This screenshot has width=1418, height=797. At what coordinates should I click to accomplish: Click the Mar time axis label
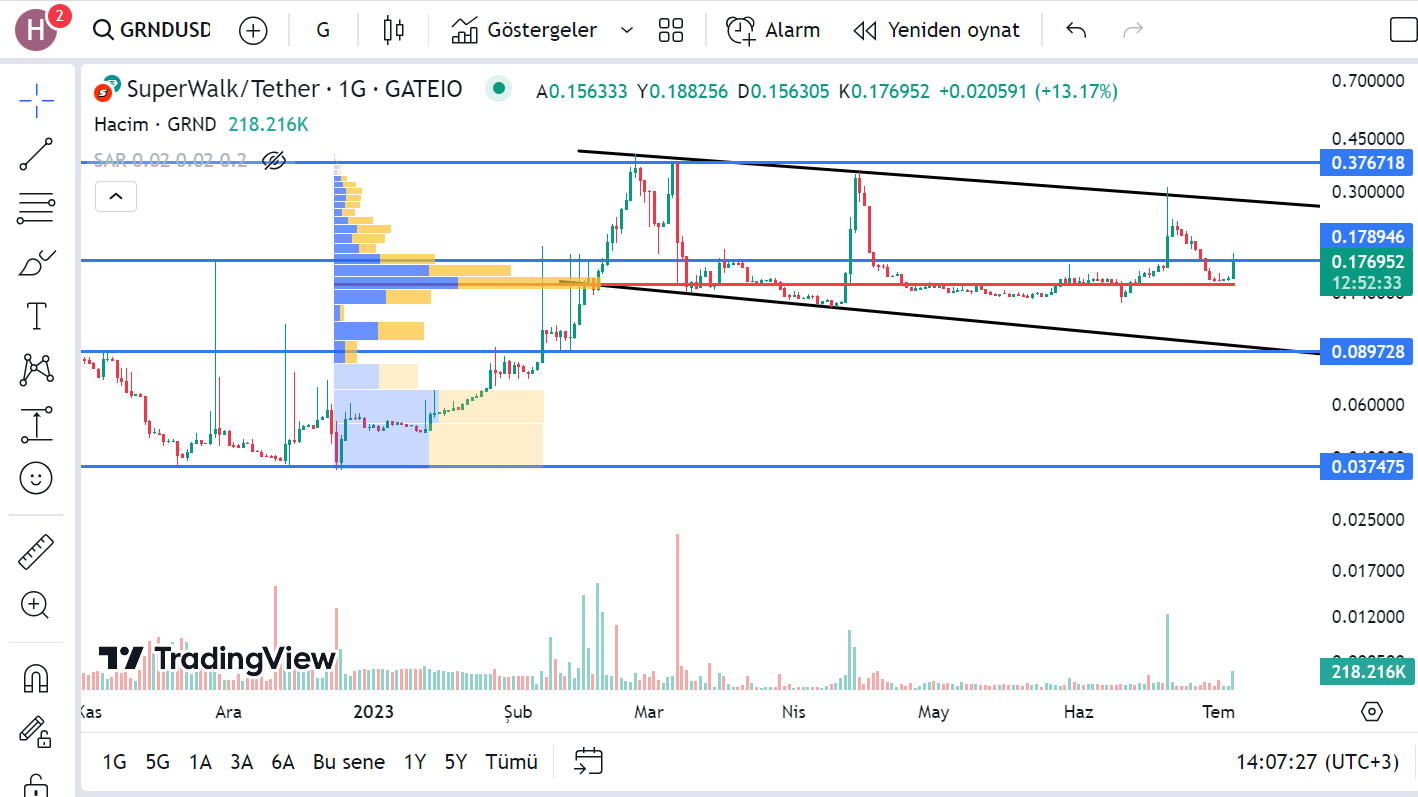pyautogui.click(x=650, y=712)
